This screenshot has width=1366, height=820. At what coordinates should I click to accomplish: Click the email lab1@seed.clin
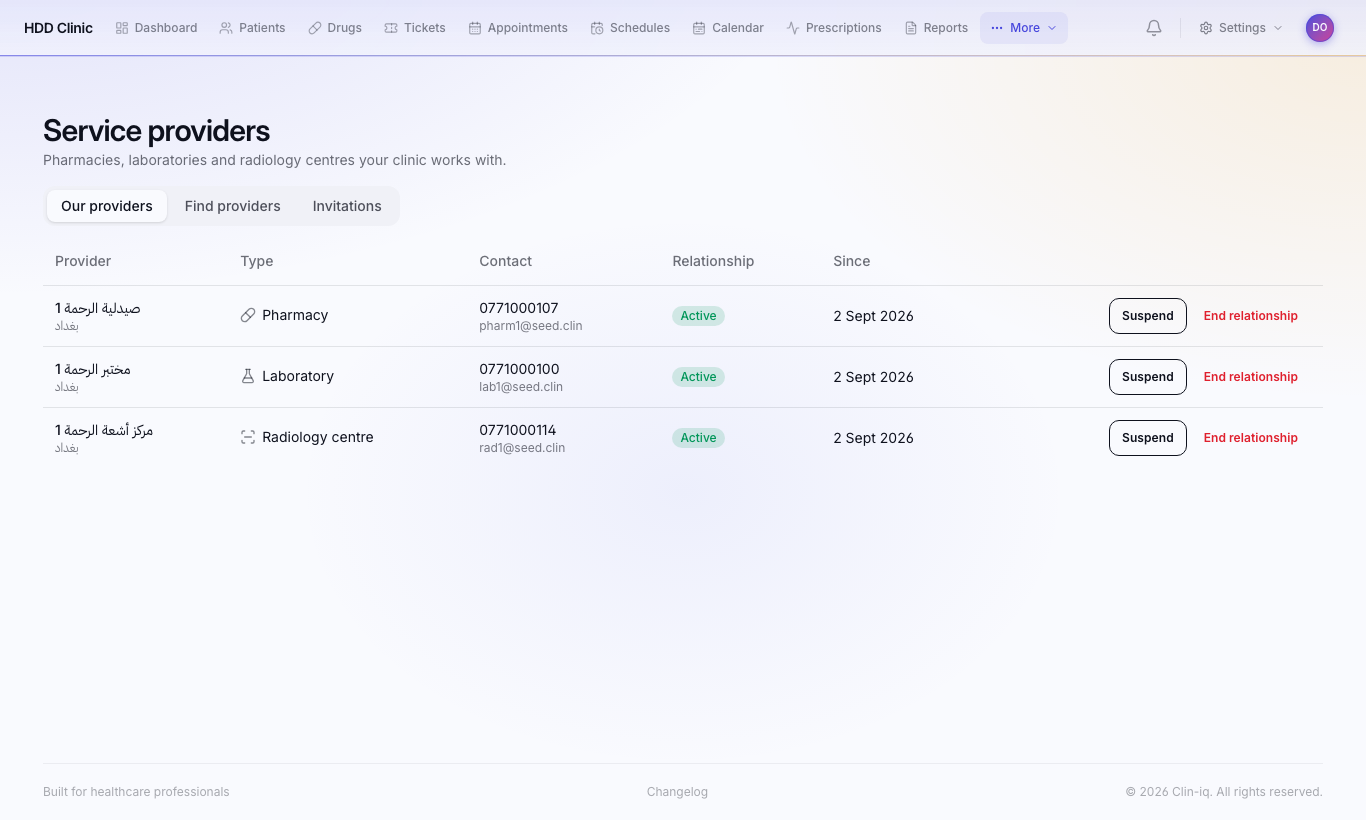[x=521, y=387]
